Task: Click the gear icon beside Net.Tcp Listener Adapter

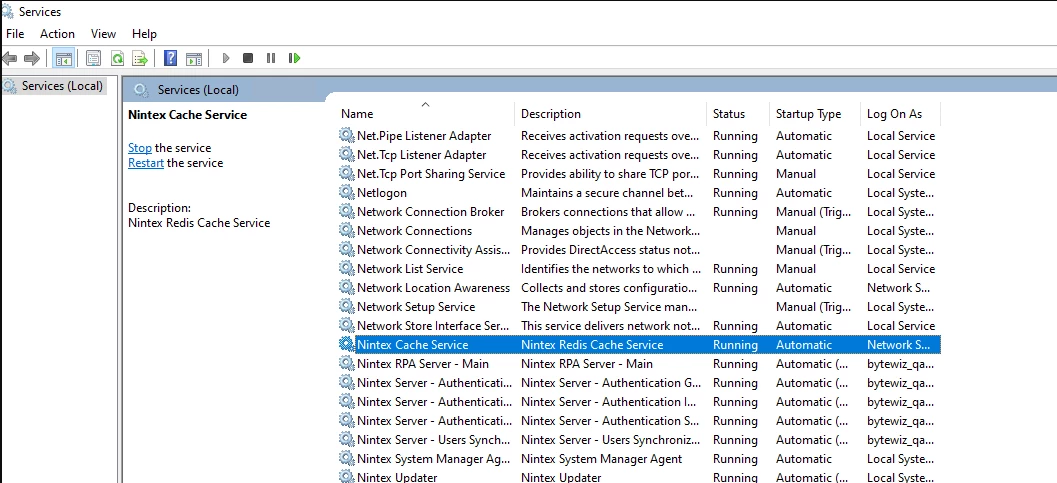Action: coord(346,154)
